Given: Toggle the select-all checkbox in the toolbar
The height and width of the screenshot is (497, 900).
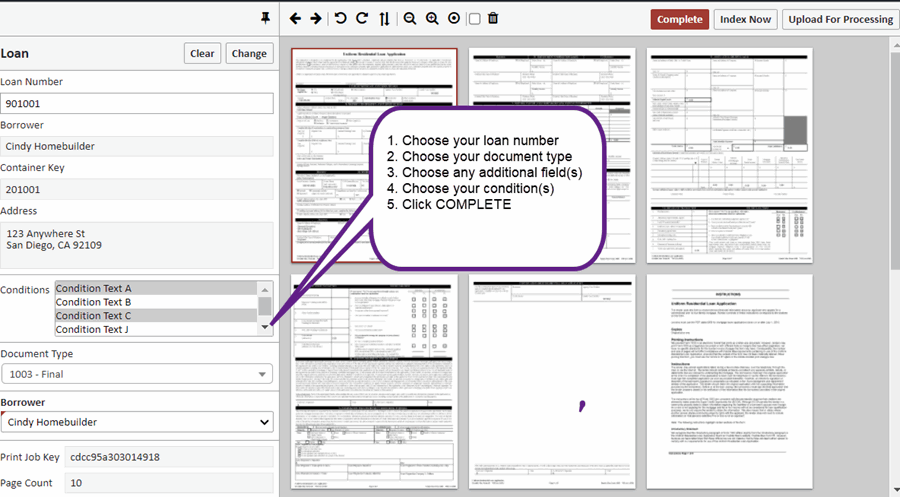Looking at the screenshot, I should (475, 19).
